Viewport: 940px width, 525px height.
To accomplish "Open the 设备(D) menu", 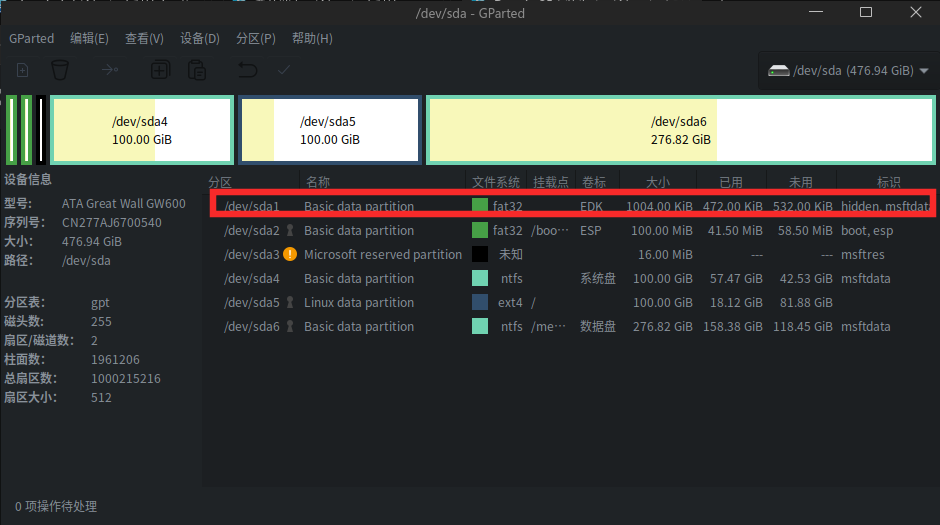I will click(x=200, y=38).
